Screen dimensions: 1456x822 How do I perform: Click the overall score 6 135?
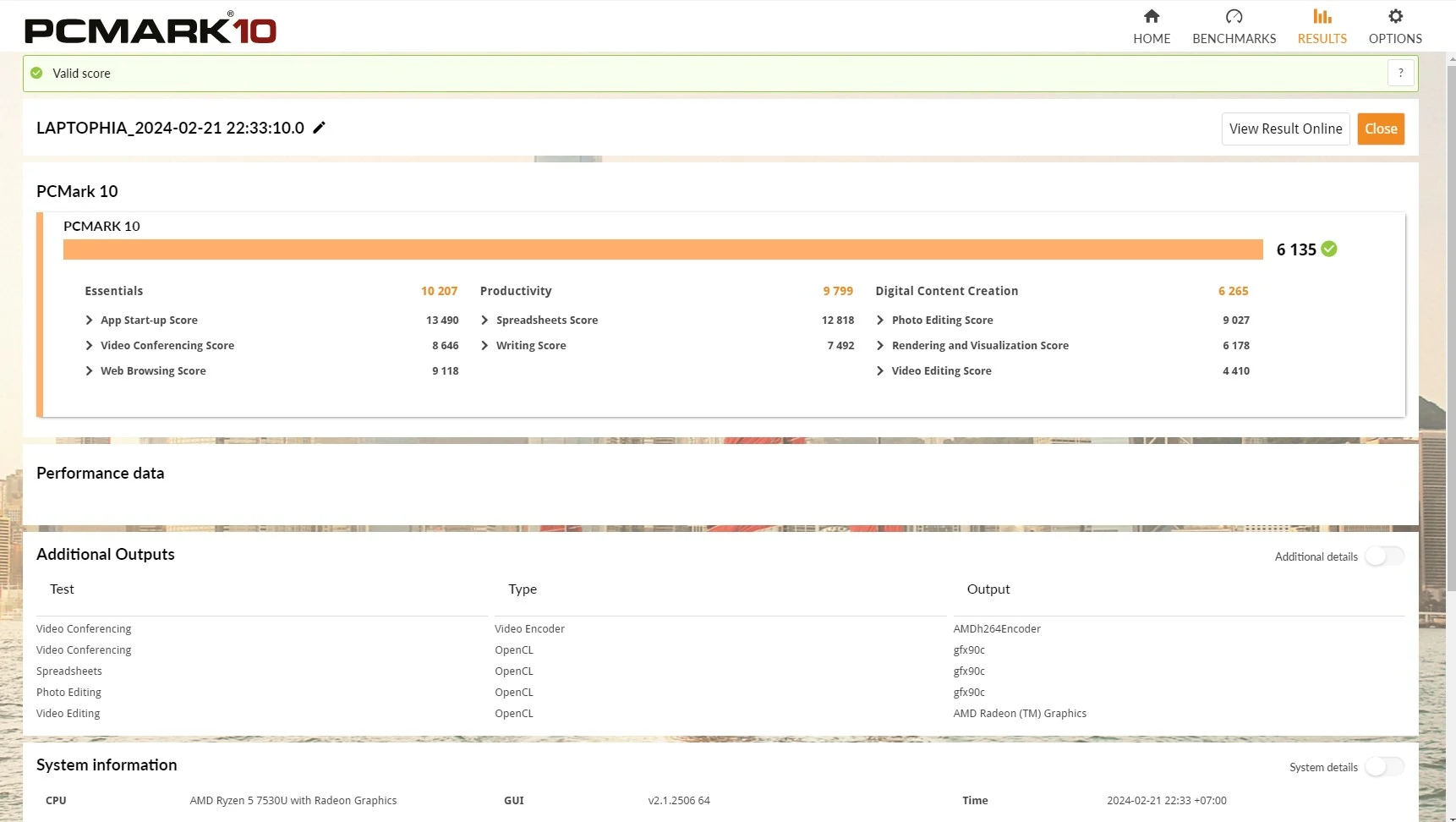pyautogui.click(x=1296, y=249)
